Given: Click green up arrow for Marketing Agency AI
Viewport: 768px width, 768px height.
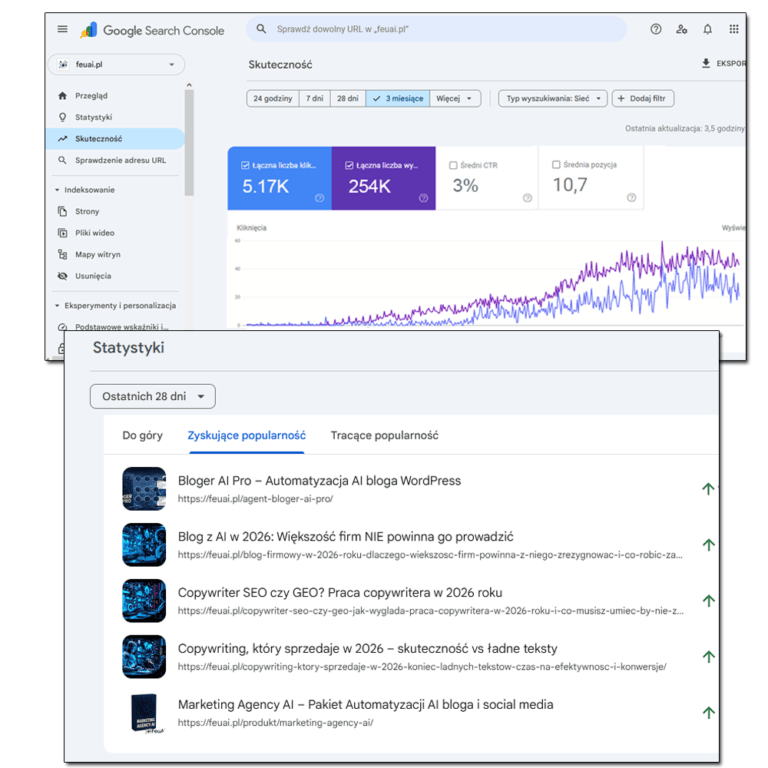Looking at the screenshot, I should click(x=708, y=712).
